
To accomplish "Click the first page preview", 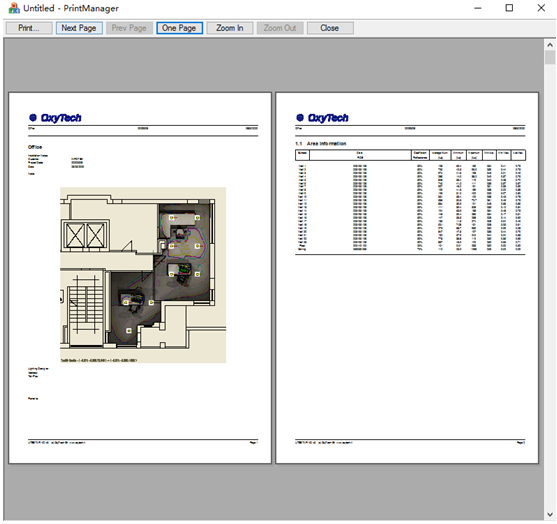I will click(140, 278).
